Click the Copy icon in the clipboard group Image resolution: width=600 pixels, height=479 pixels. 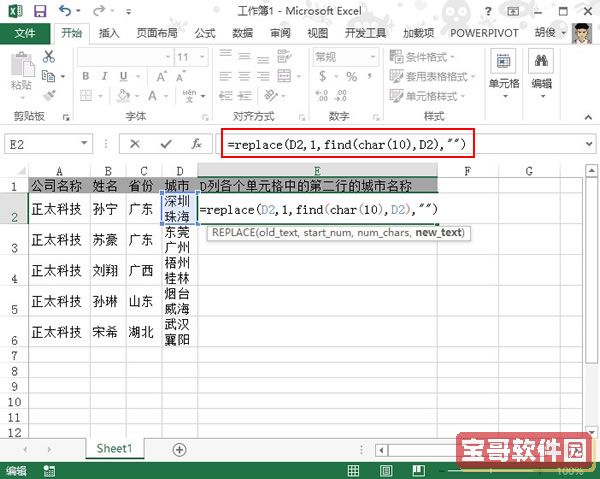point(49,76)
